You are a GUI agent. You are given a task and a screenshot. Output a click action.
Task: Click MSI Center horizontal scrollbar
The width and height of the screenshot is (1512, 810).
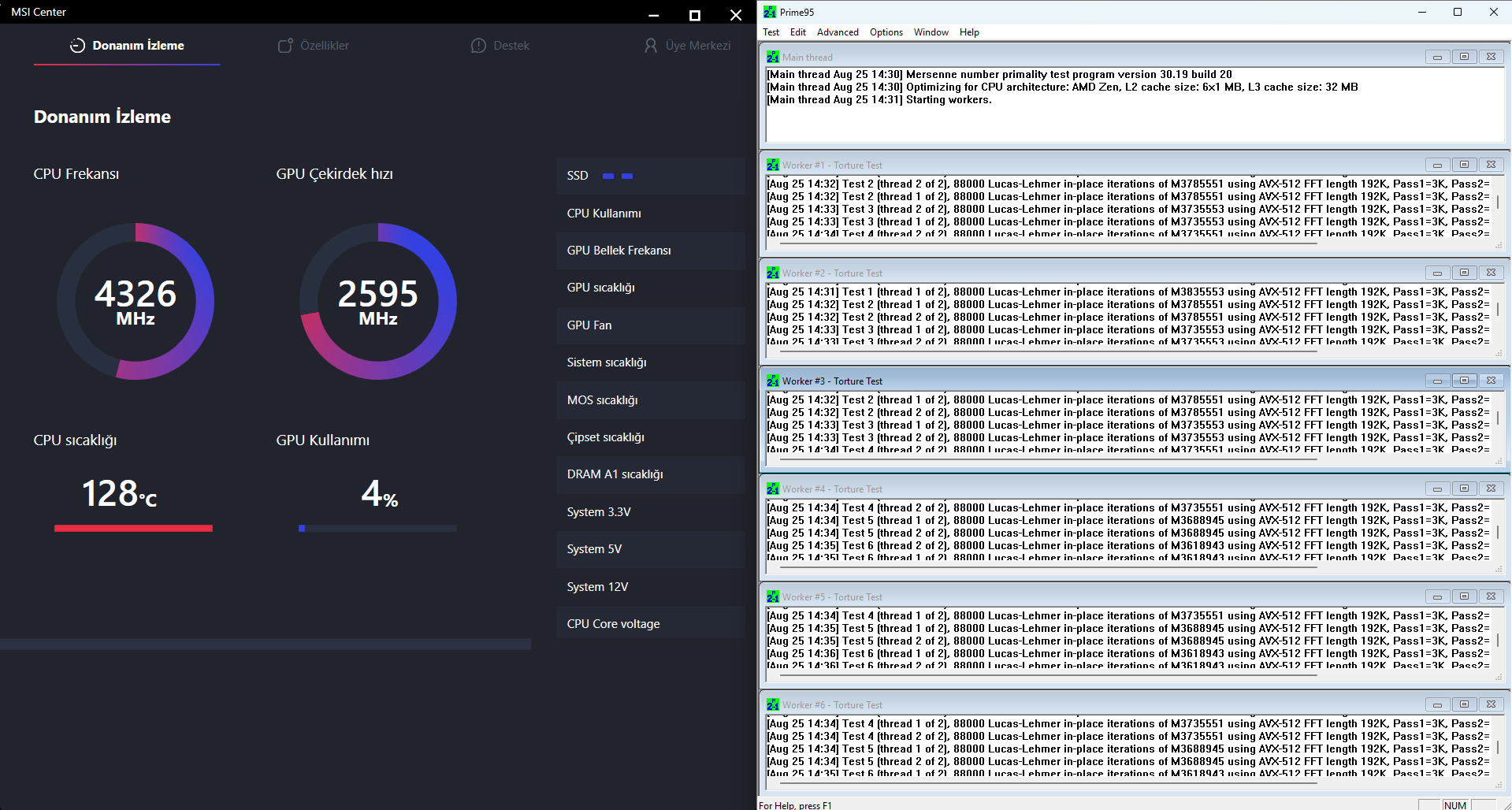[x=265, y=644]
